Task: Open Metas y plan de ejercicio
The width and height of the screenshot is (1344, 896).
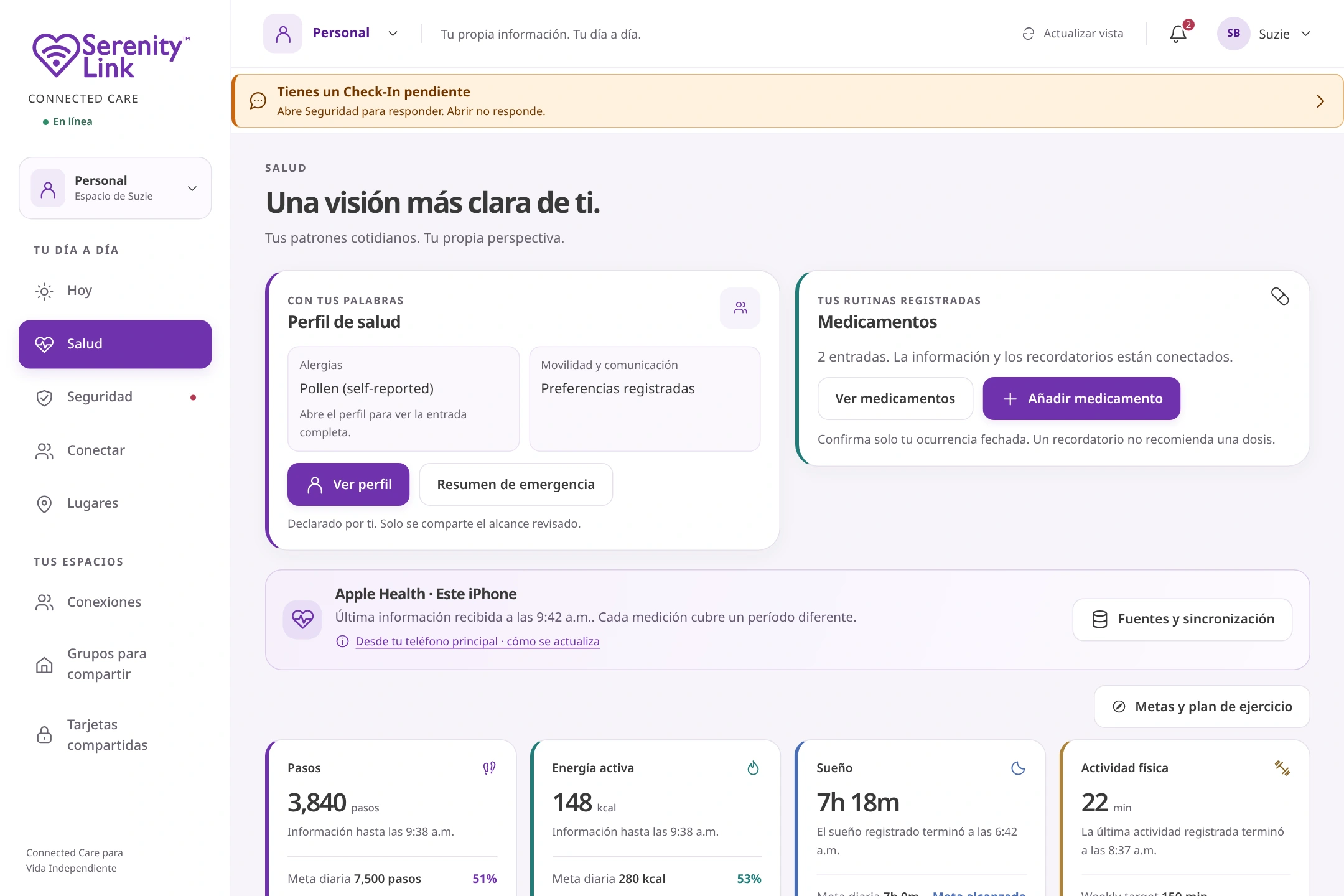Action: pos(1202,707)
